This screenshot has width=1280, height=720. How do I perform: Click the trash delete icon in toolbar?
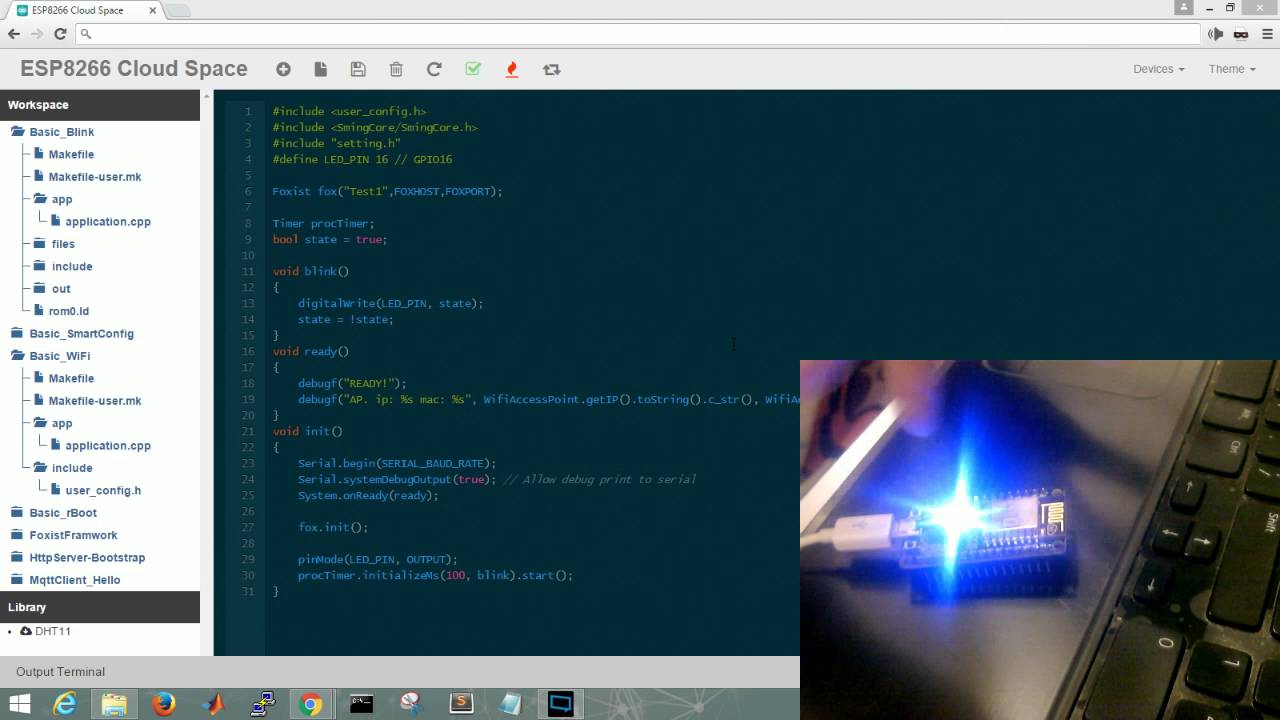tap(396, 69)
